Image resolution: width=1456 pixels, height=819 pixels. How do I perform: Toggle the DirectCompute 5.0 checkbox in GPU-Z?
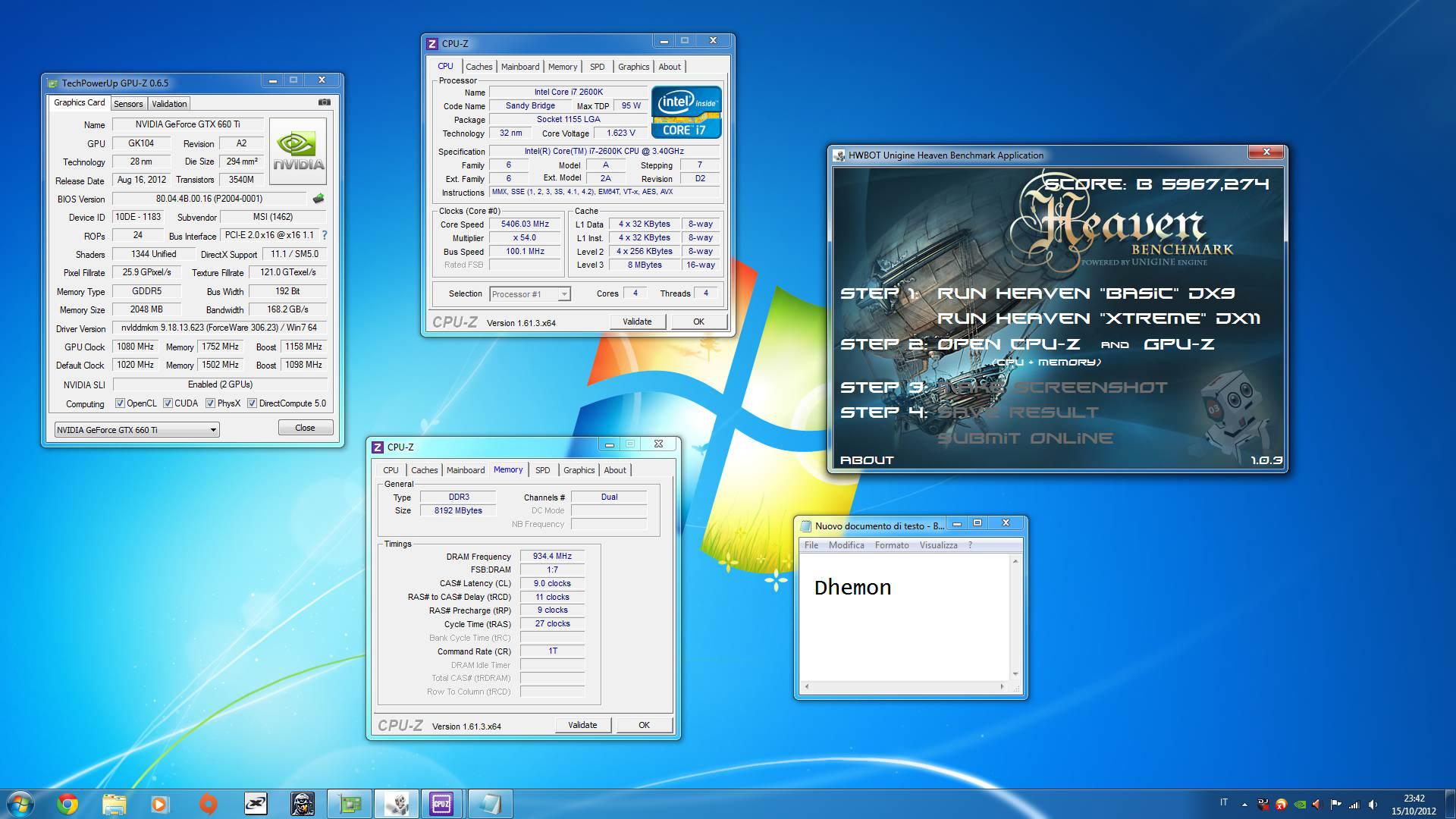(252, 403)
